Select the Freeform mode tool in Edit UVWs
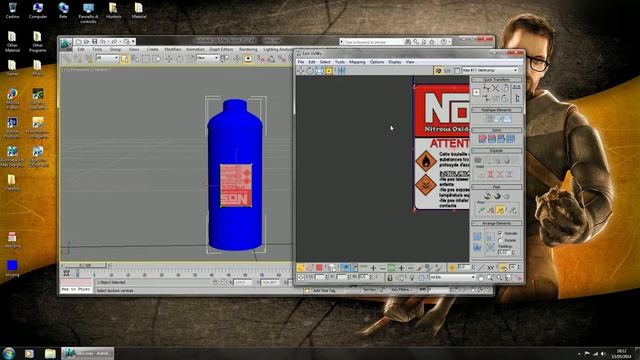Image resolution: width=640 pixels, height=360 pixels. tap(329, 71)
